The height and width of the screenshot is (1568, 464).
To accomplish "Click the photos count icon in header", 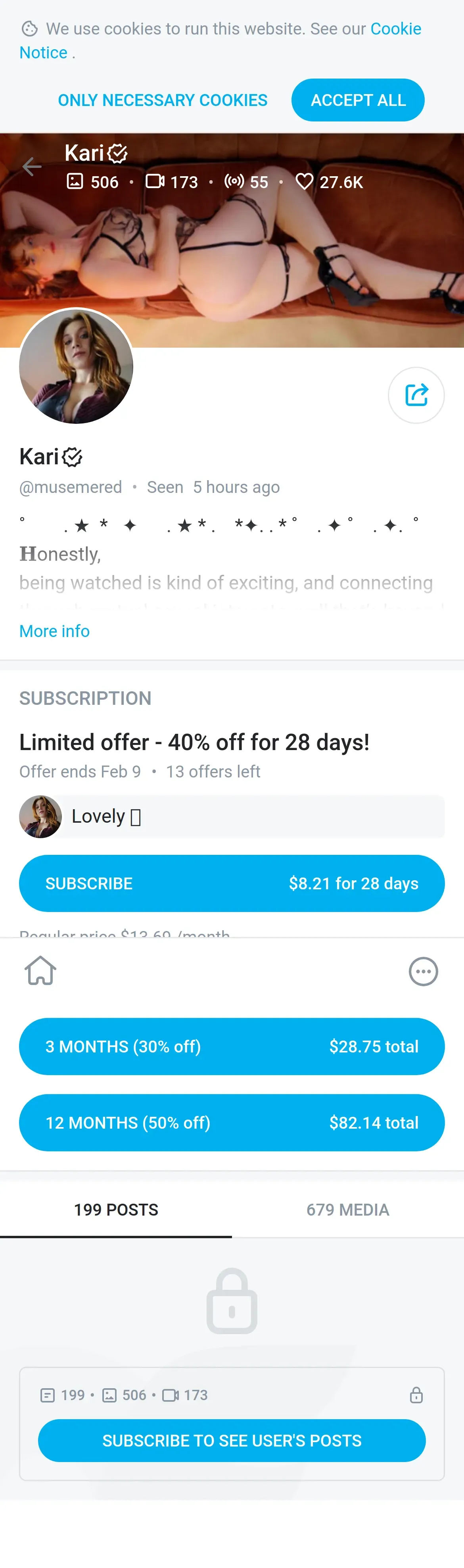I will point(75,181).
